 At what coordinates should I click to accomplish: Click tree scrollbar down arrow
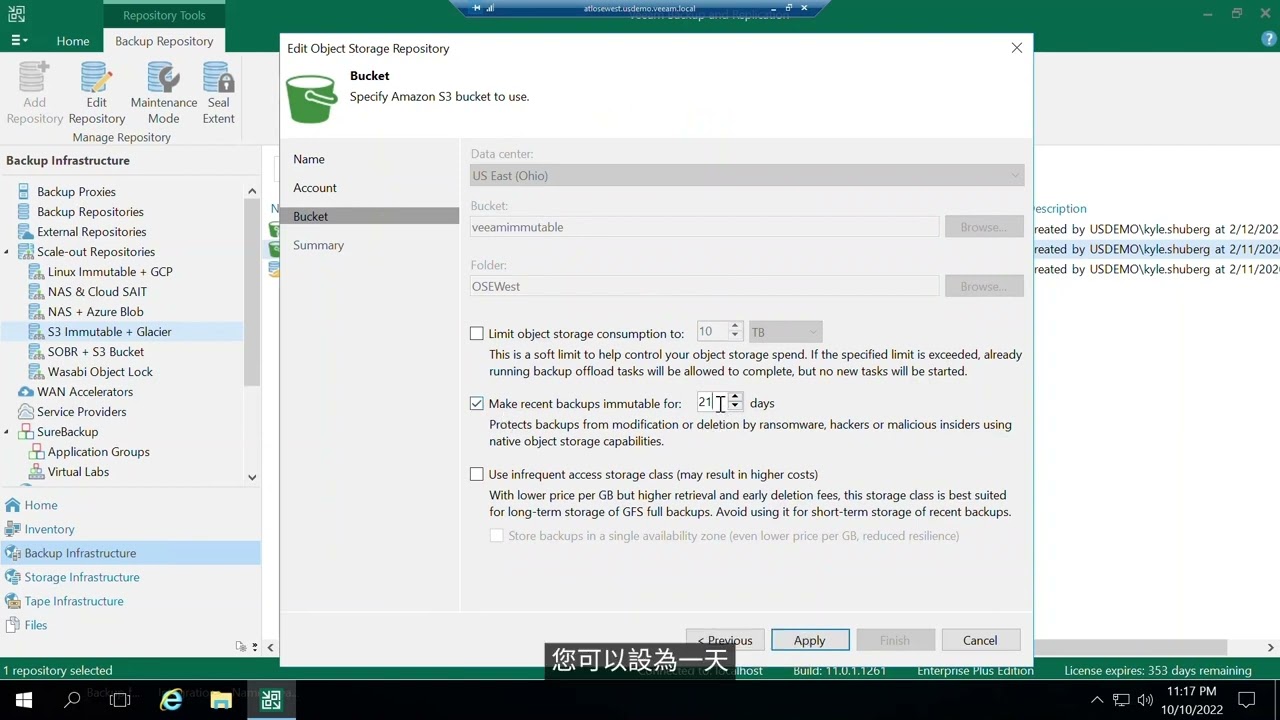pos(252,477)
